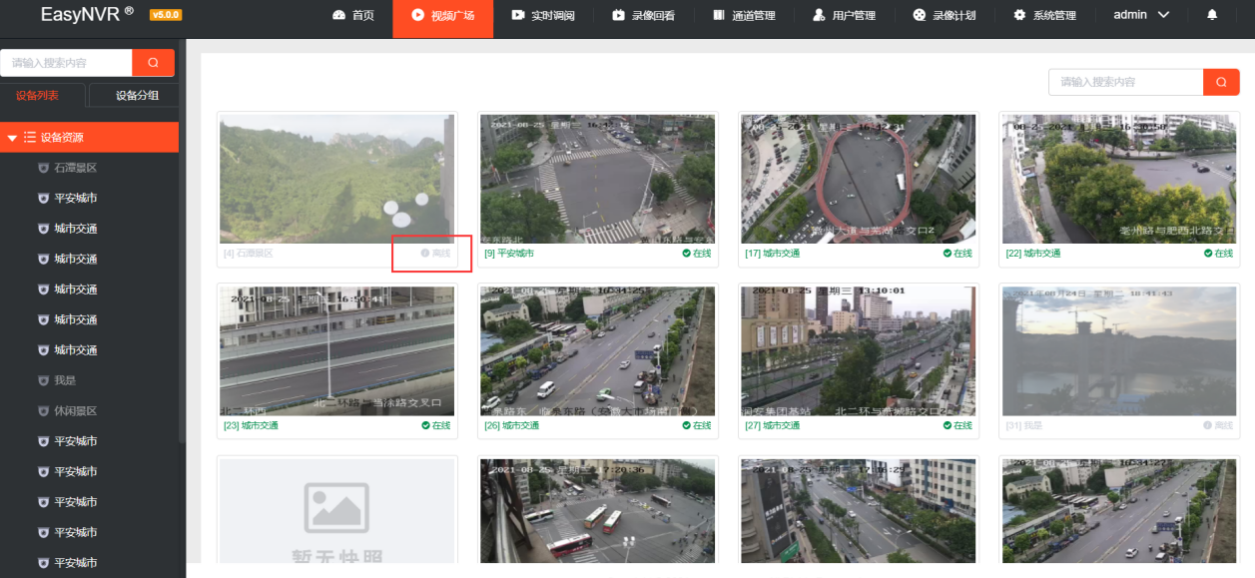This screenshot has height=578, width=1255.
Task: Open 系统管理 system settings
Action: [1044, 15]
